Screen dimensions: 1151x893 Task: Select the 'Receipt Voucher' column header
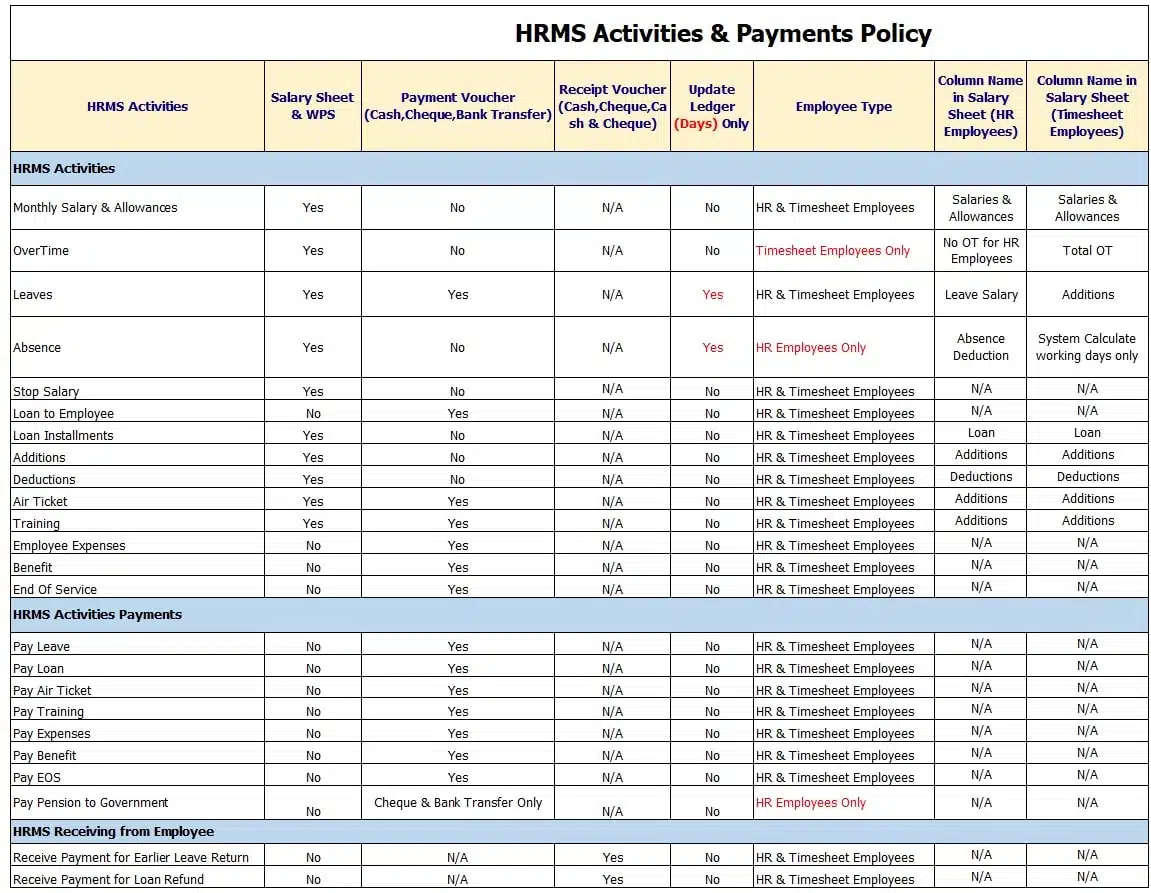click(x=612, y=106)
